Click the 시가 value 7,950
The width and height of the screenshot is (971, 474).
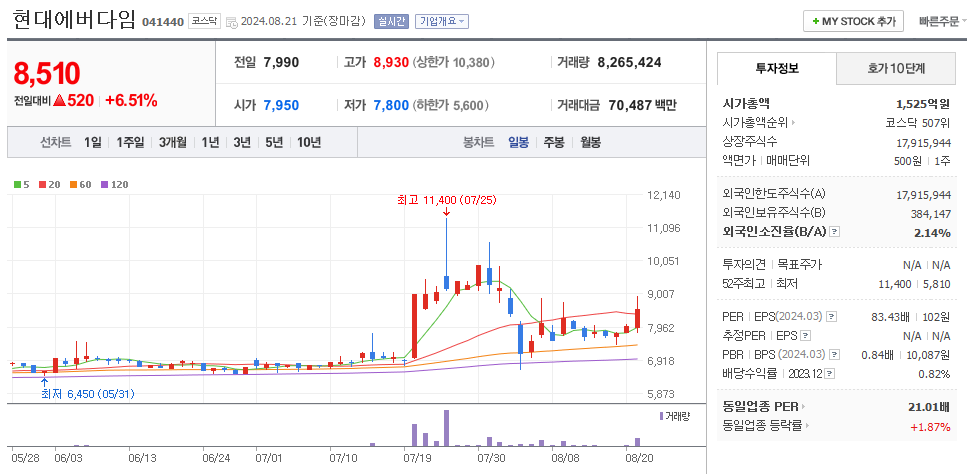point(281,105)
